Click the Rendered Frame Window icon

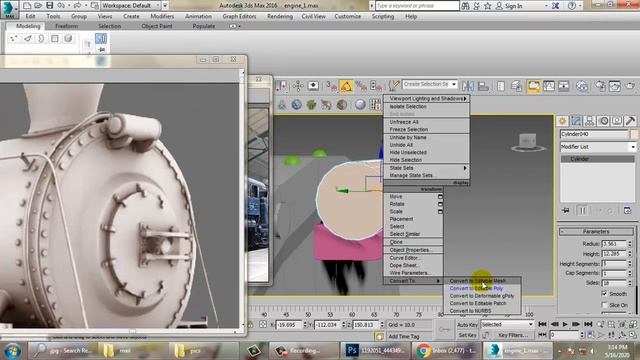615,86
